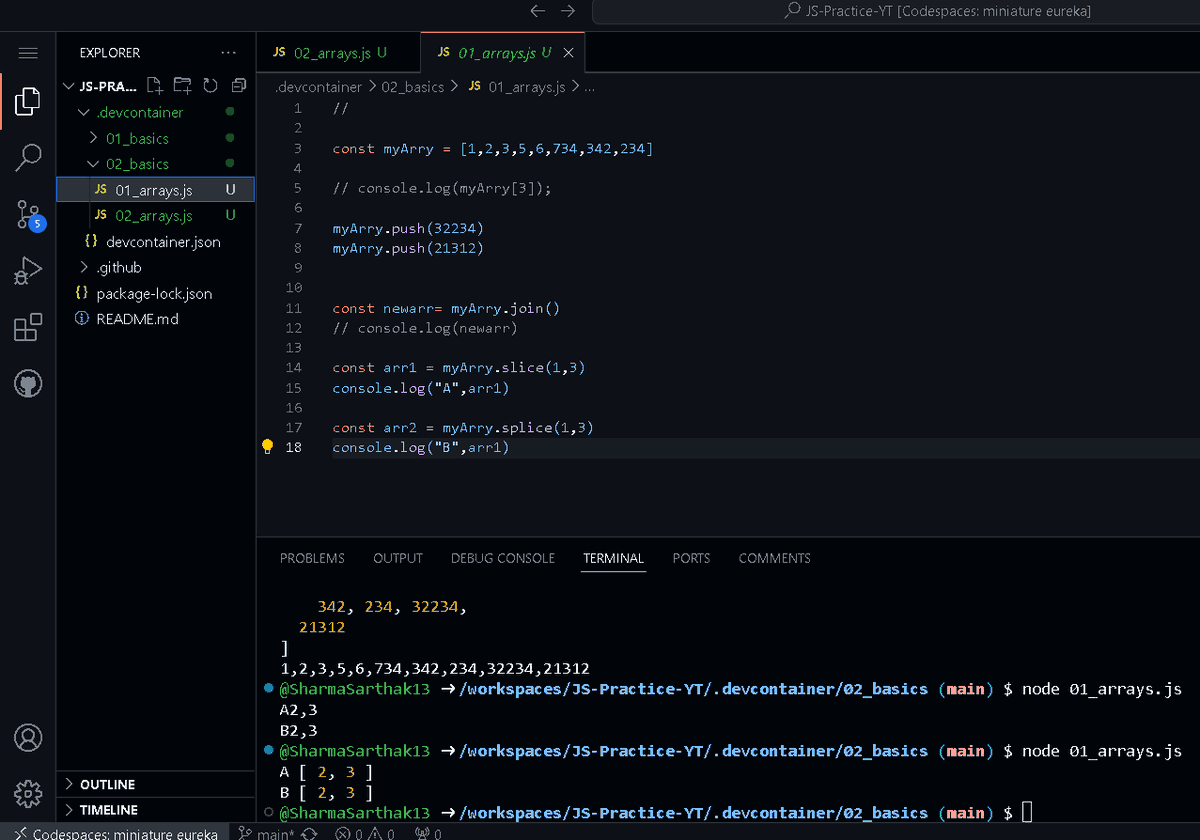Refresh the Explorer file tree
This screenshot has width=1200, height=840.
(210, 86)
